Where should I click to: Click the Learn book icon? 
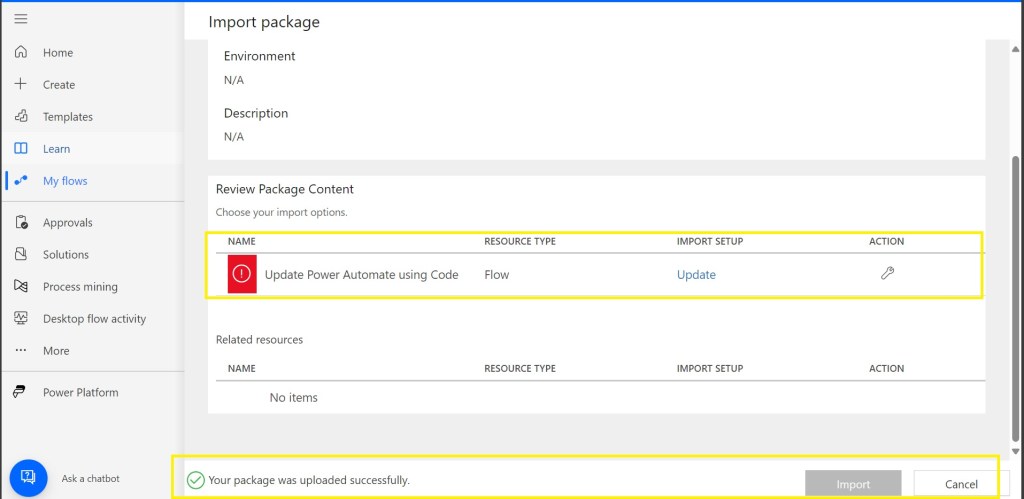tap(21, 148)
